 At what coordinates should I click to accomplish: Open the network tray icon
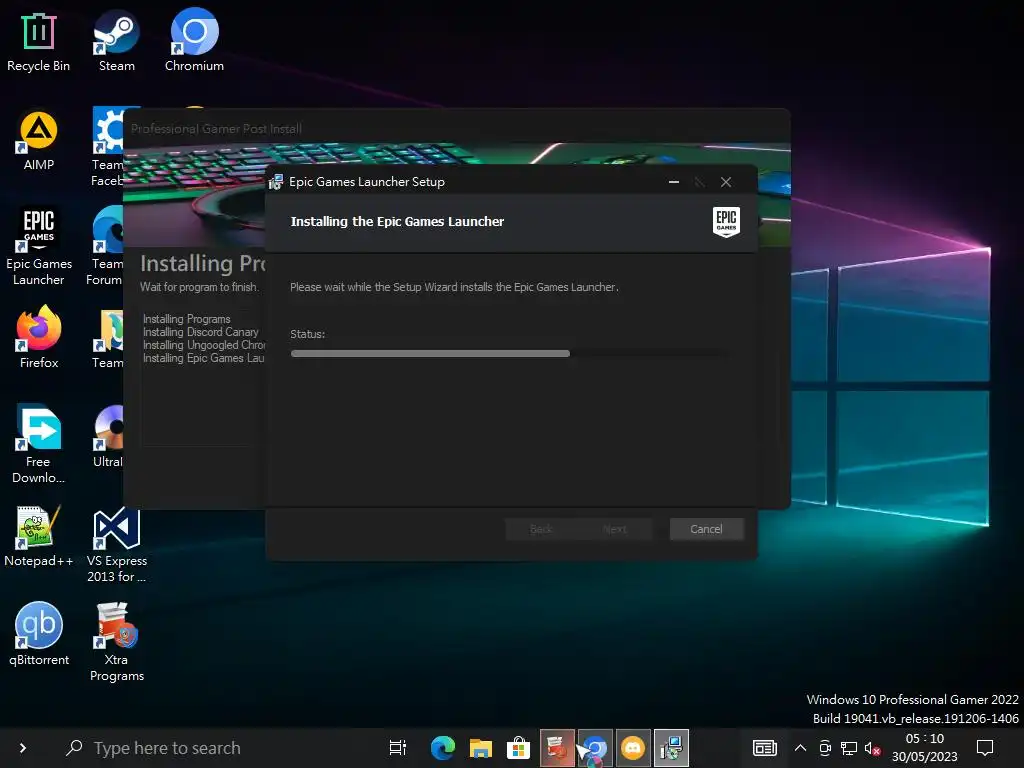click(849, 748)
